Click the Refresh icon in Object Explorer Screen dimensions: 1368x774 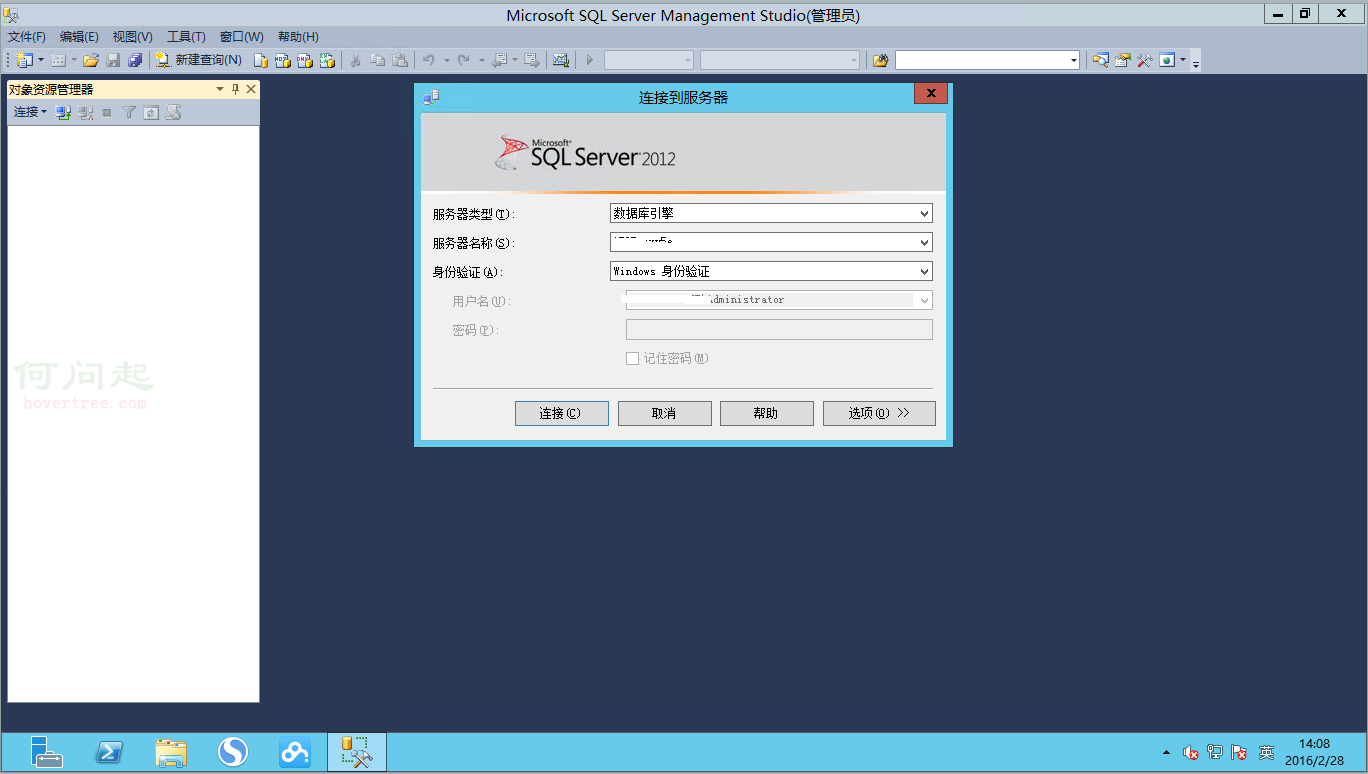[x=151, y=113]
